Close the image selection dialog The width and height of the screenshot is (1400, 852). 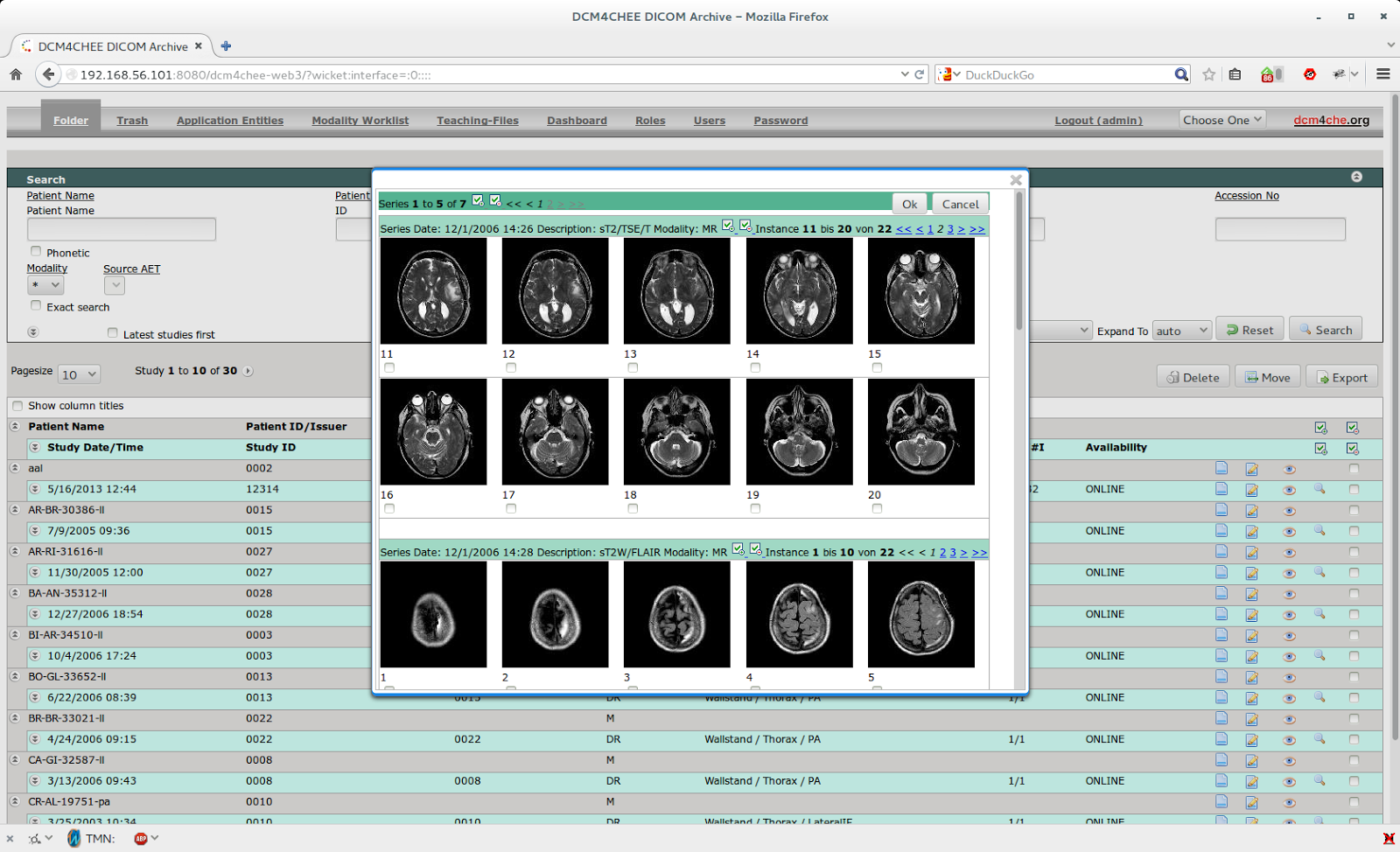[x=1016, y=180]
